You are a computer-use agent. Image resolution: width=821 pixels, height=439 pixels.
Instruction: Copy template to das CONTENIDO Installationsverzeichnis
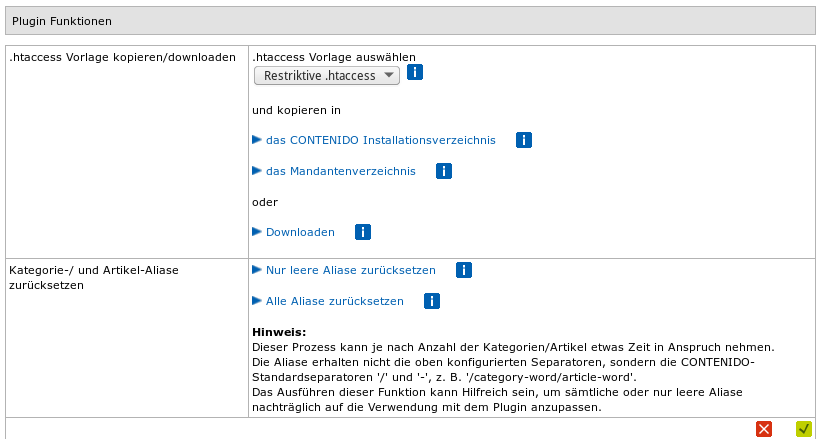[x=380, y=141]
